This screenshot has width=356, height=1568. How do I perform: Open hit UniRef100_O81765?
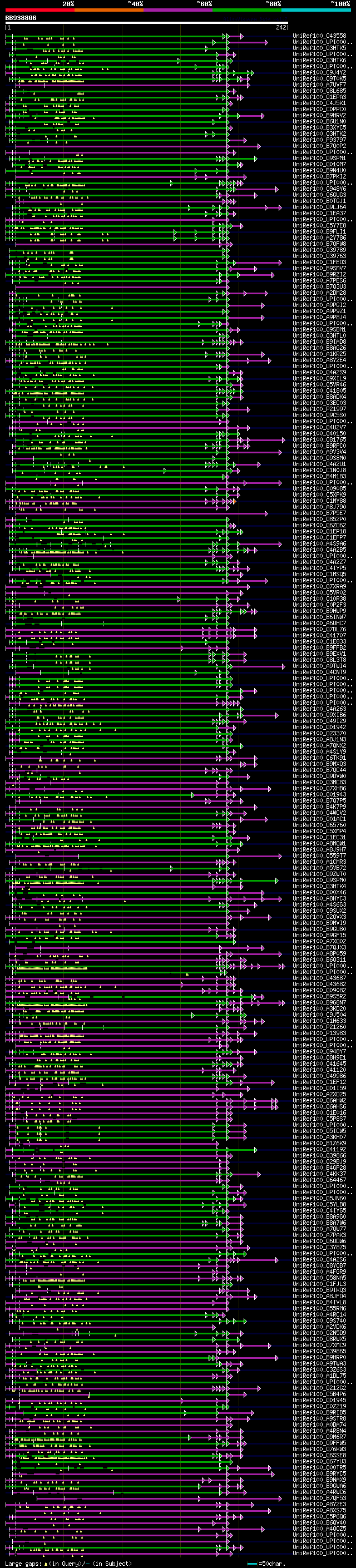click(319, 439)
